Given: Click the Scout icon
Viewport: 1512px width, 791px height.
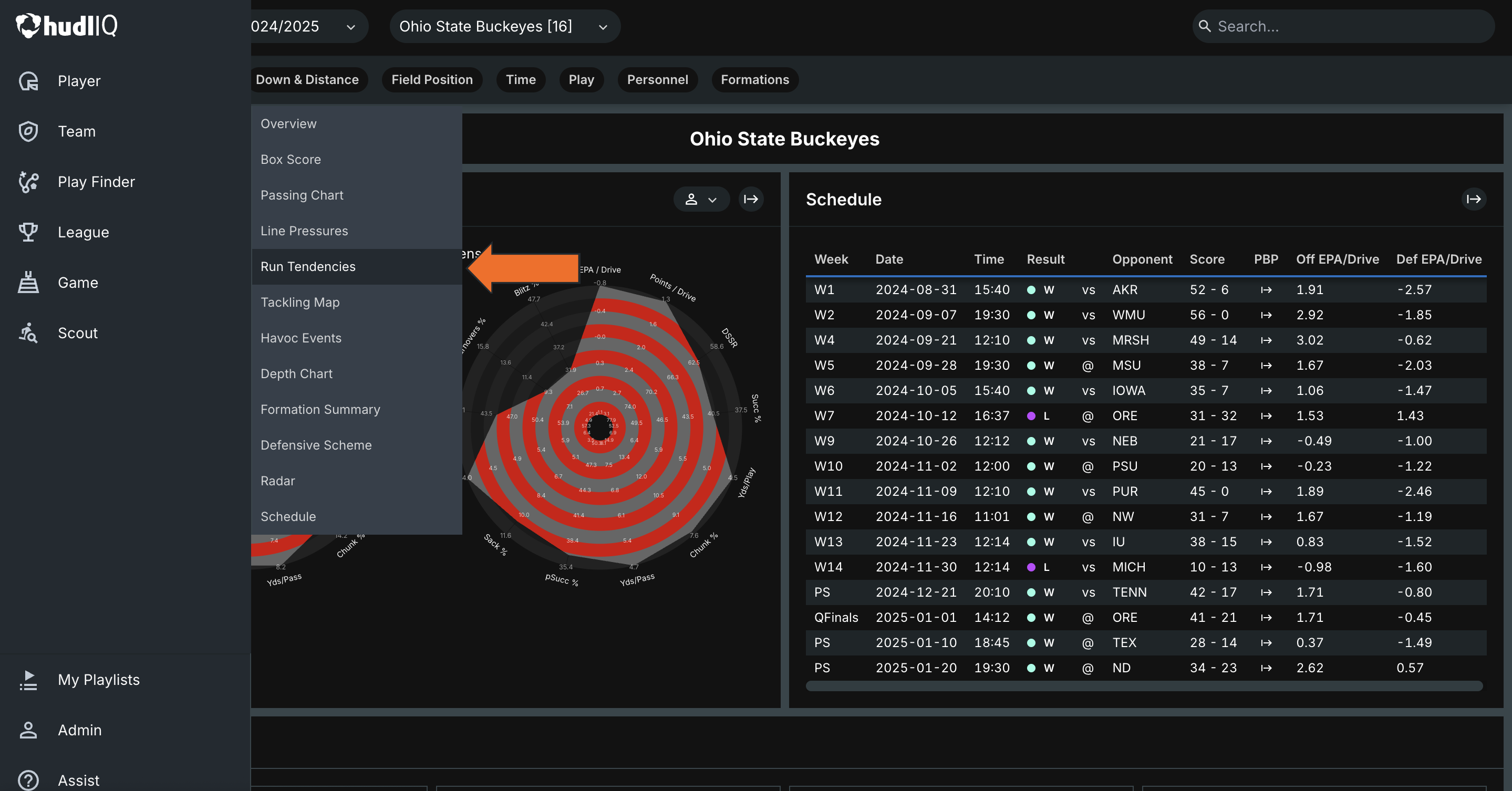Looking at the screenshot, I should coord(28,334).
